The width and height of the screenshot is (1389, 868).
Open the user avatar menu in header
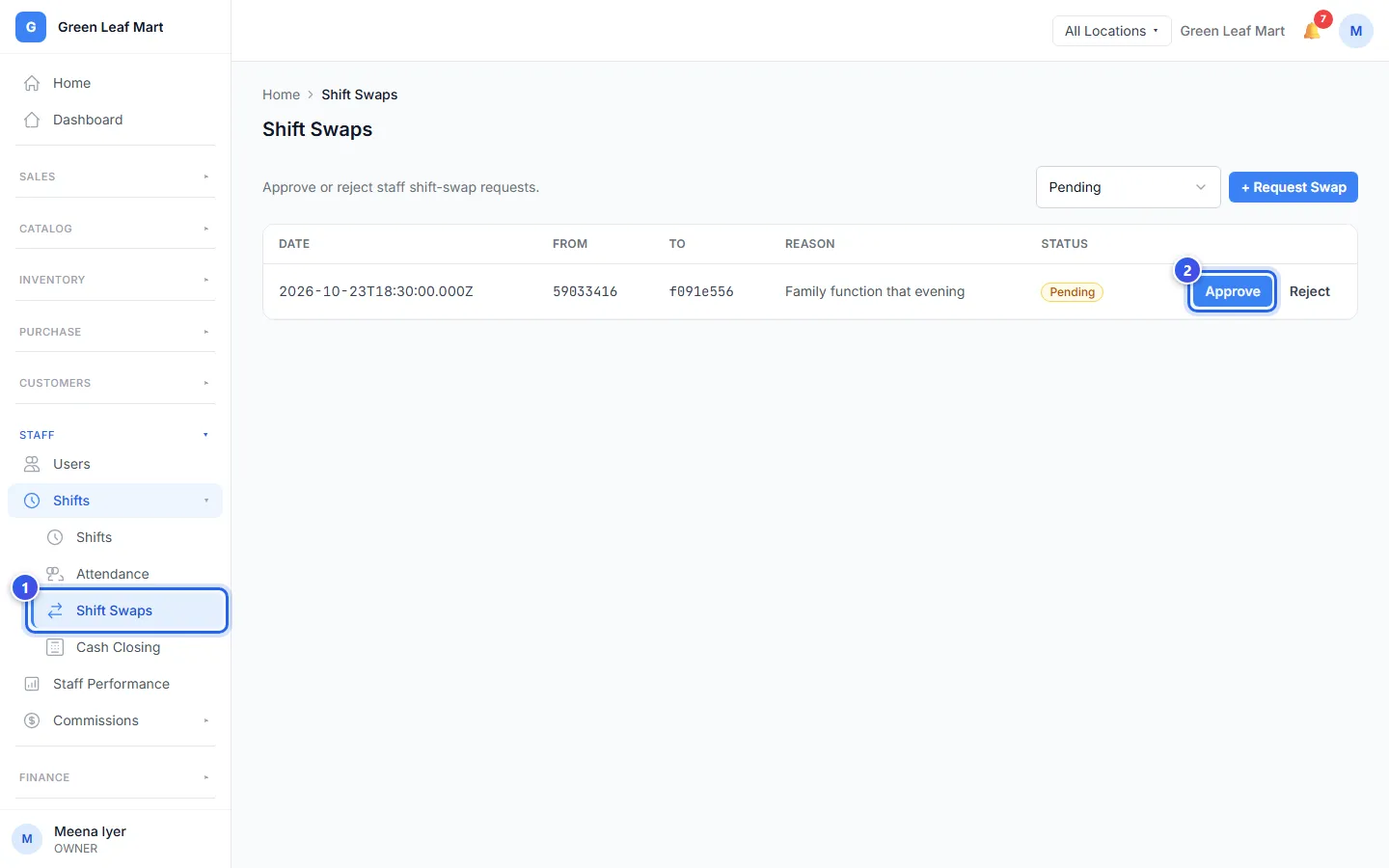coord(1355,31)
